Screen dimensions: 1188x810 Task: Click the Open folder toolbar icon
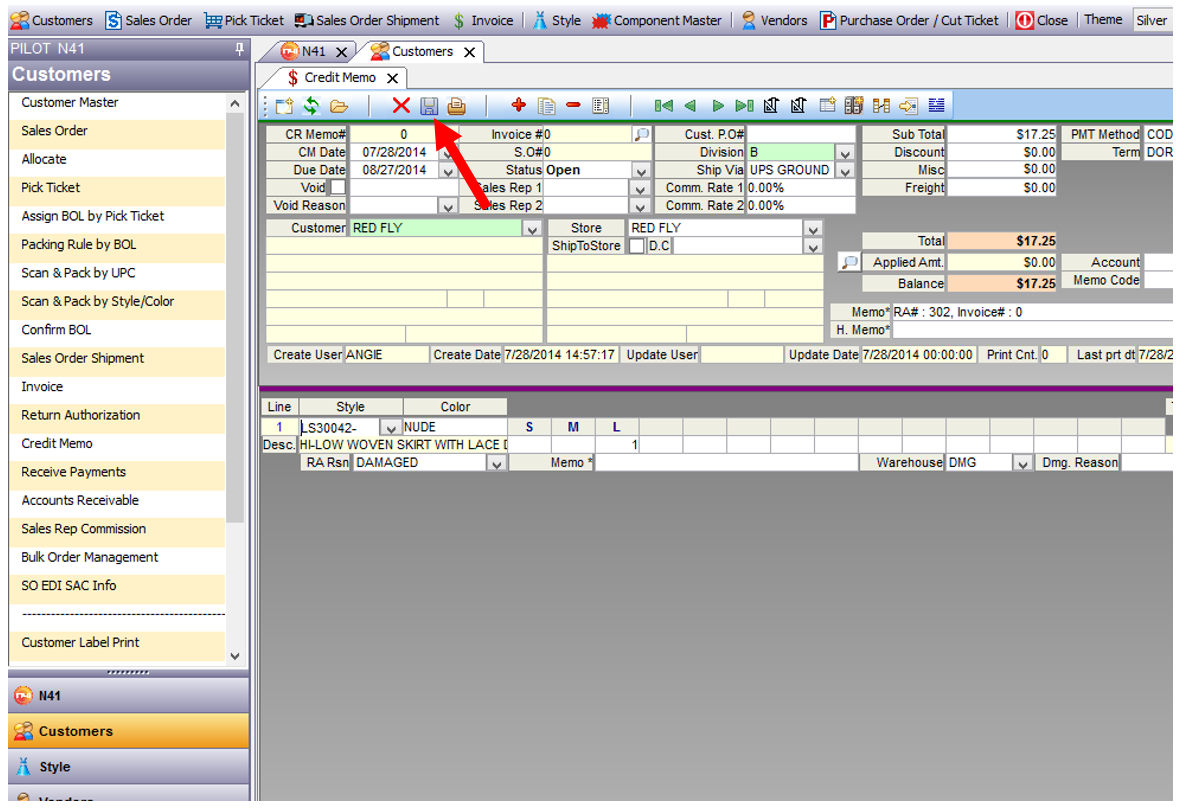[339, 106]
